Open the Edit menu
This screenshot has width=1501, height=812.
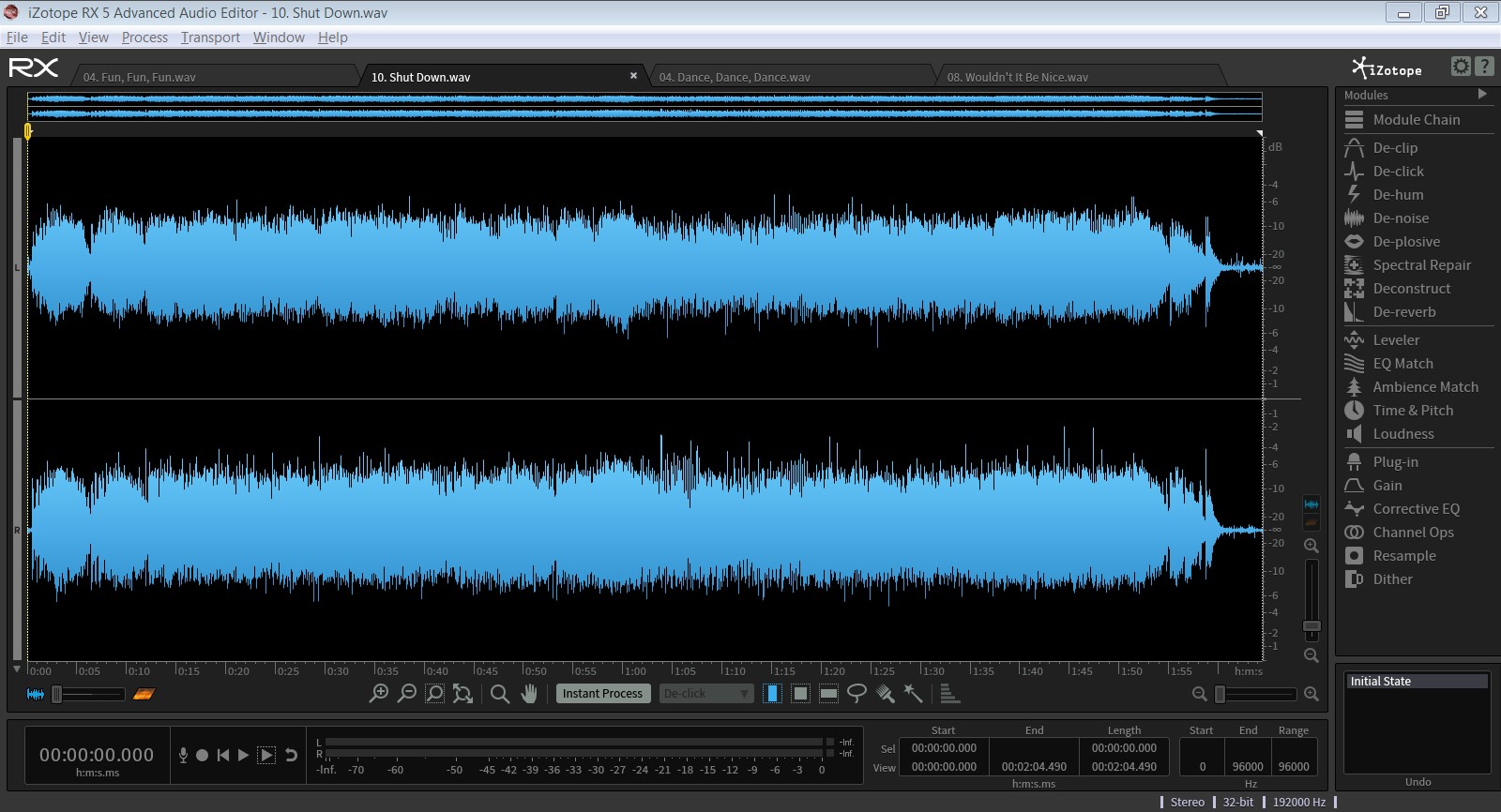(53, 38)
